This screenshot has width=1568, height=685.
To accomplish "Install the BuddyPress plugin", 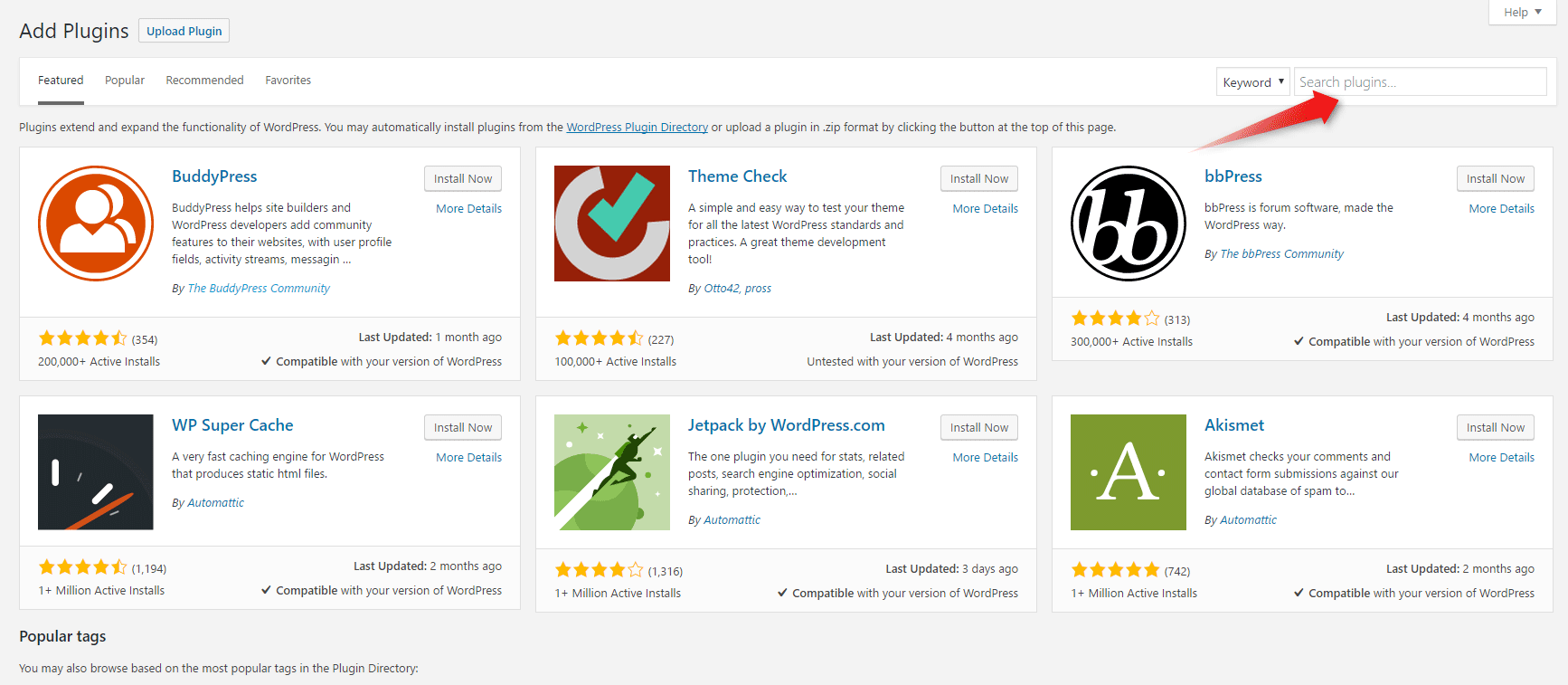I will click(x=463, y=179).
